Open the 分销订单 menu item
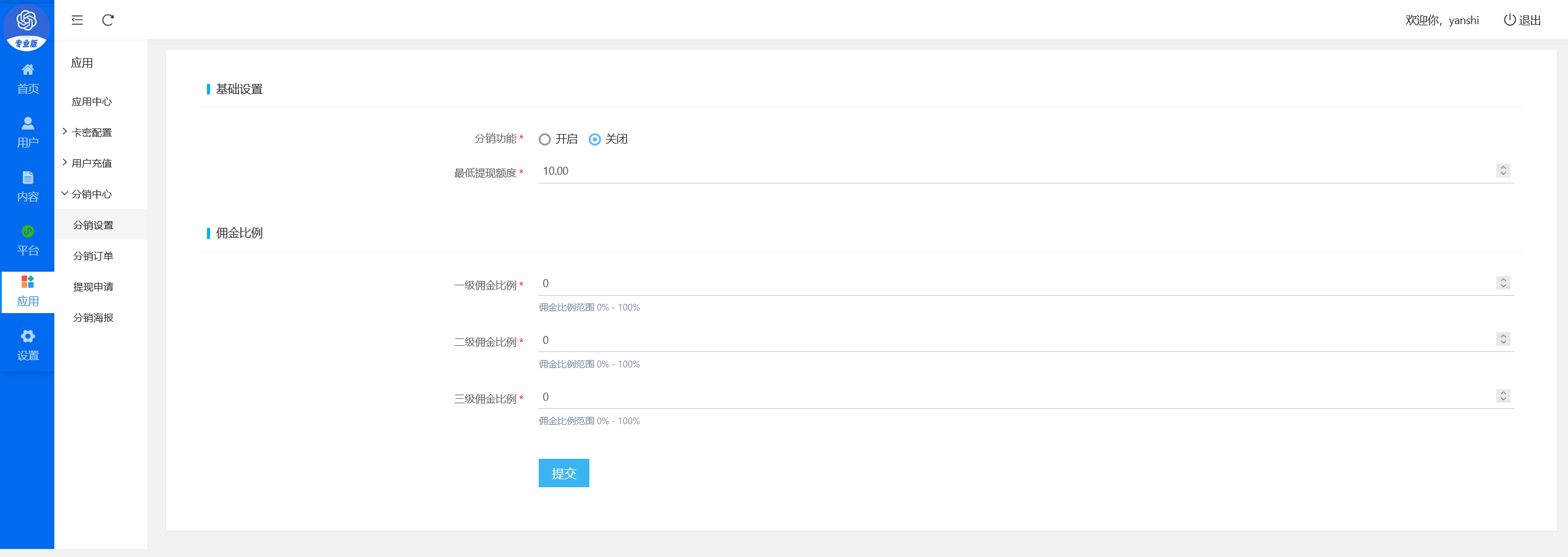1568x557 pixels. 93,256
